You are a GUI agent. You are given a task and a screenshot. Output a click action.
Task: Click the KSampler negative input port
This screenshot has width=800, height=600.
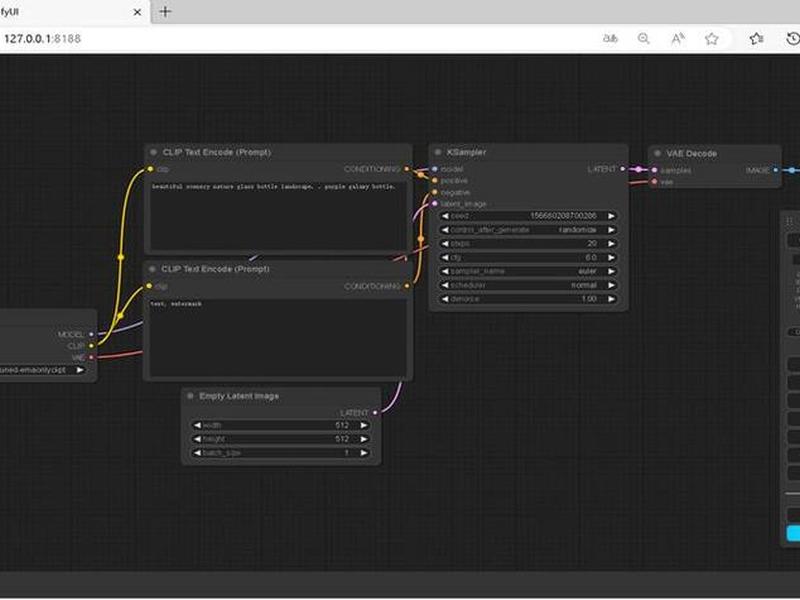point(435,192)
